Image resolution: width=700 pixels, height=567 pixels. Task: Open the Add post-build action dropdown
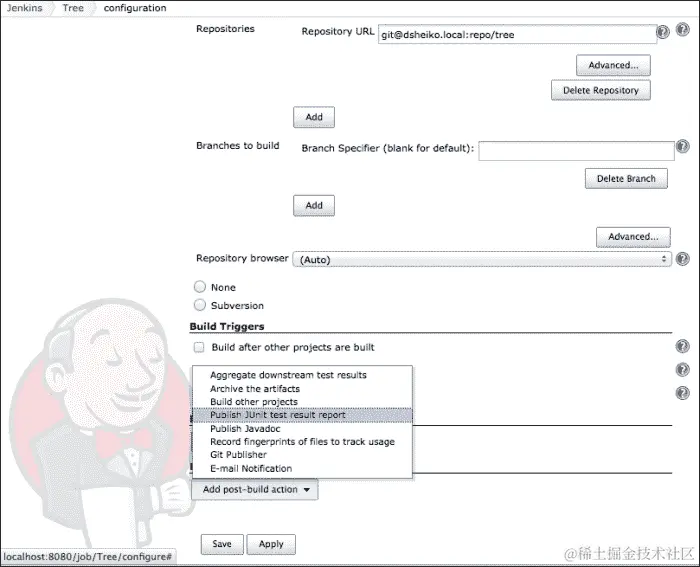255,489
